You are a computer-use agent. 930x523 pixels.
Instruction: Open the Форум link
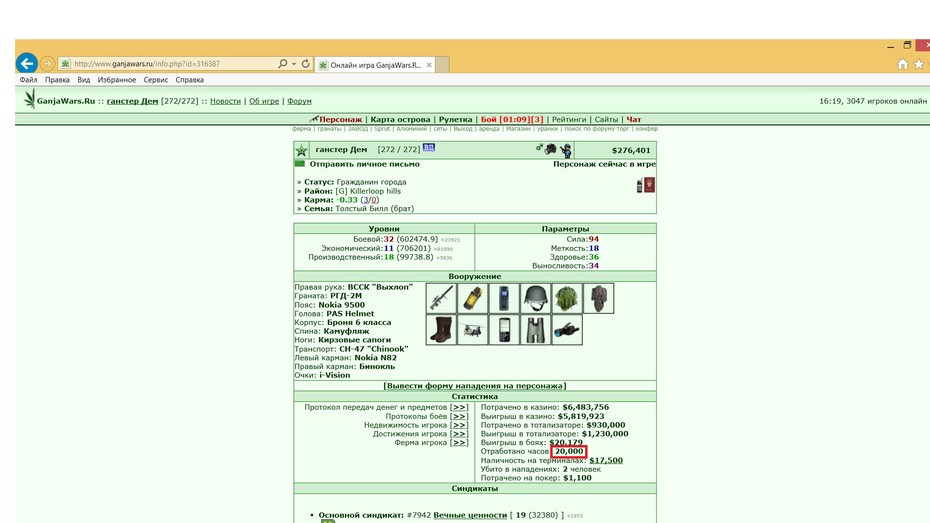pos(300,101)
